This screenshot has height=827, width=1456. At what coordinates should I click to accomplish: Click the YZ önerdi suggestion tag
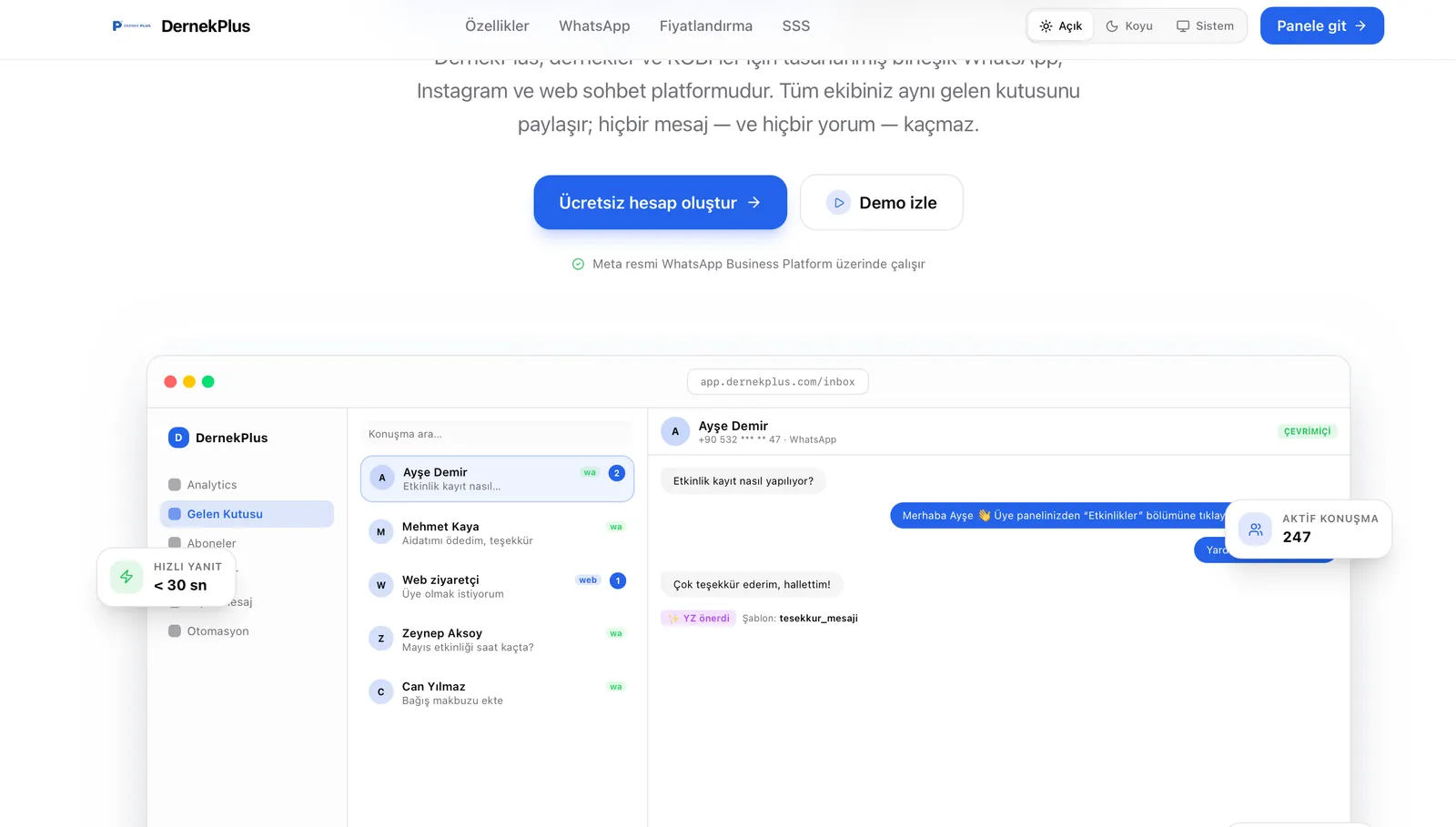click(x=698, y=619)
